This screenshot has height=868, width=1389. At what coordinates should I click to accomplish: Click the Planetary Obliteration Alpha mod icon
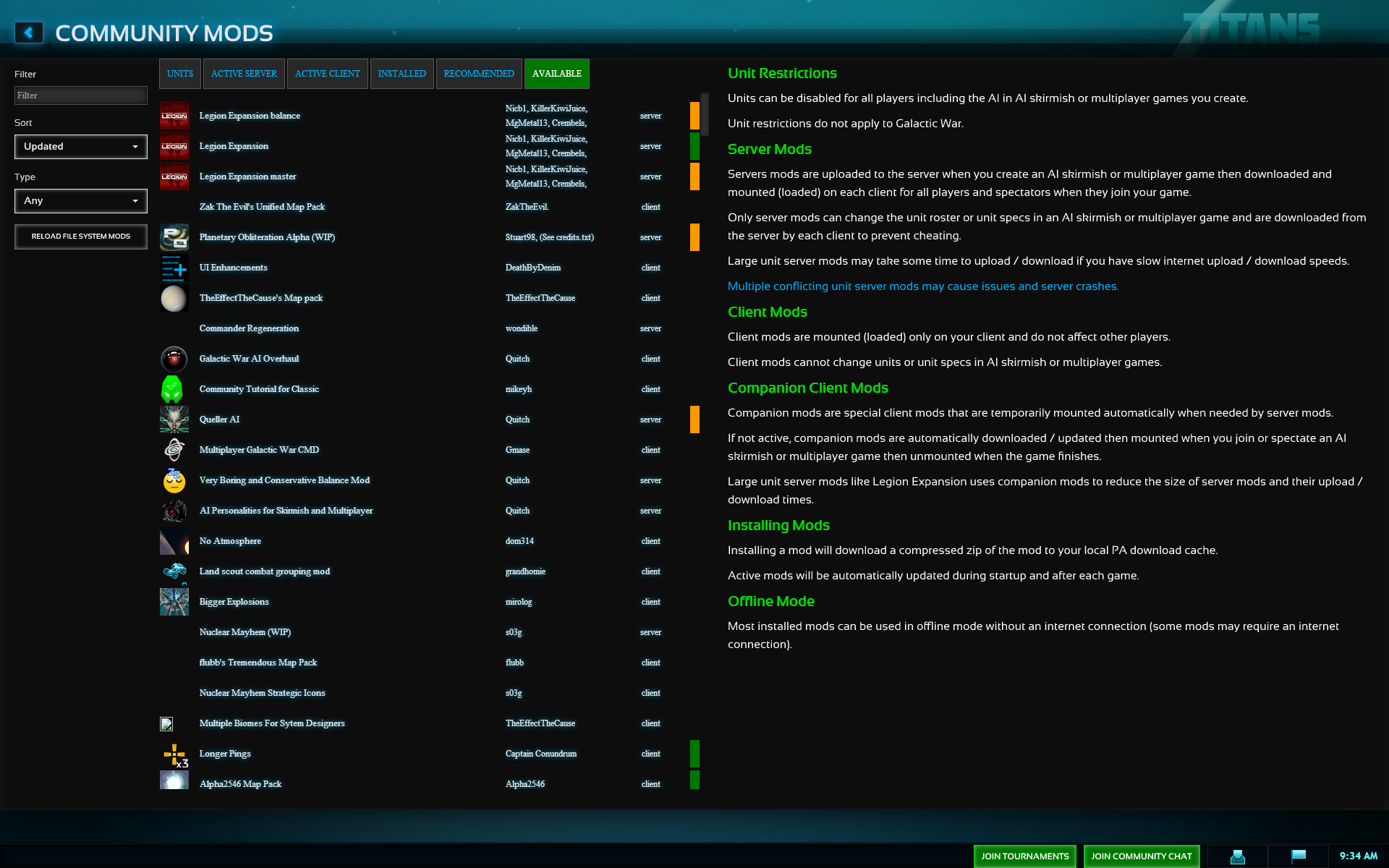pos(174,237)
